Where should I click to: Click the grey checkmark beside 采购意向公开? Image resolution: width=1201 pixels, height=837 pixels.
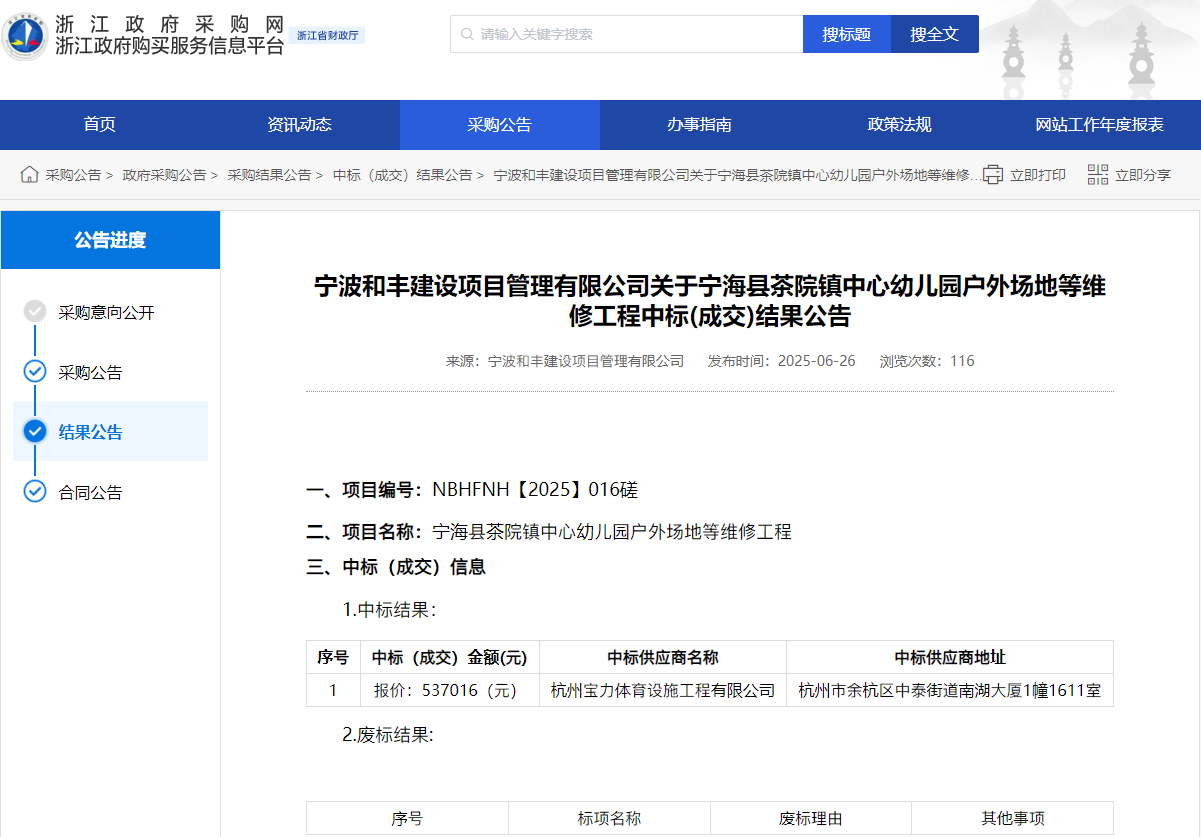(x=35, y=312)
